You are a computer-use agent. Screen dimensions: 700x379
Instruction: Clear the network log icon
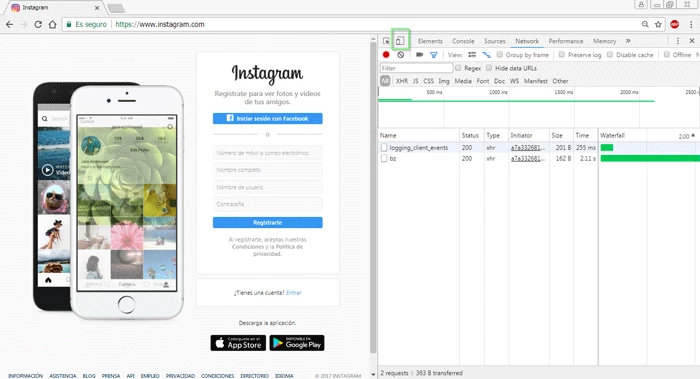click(400, 54)
